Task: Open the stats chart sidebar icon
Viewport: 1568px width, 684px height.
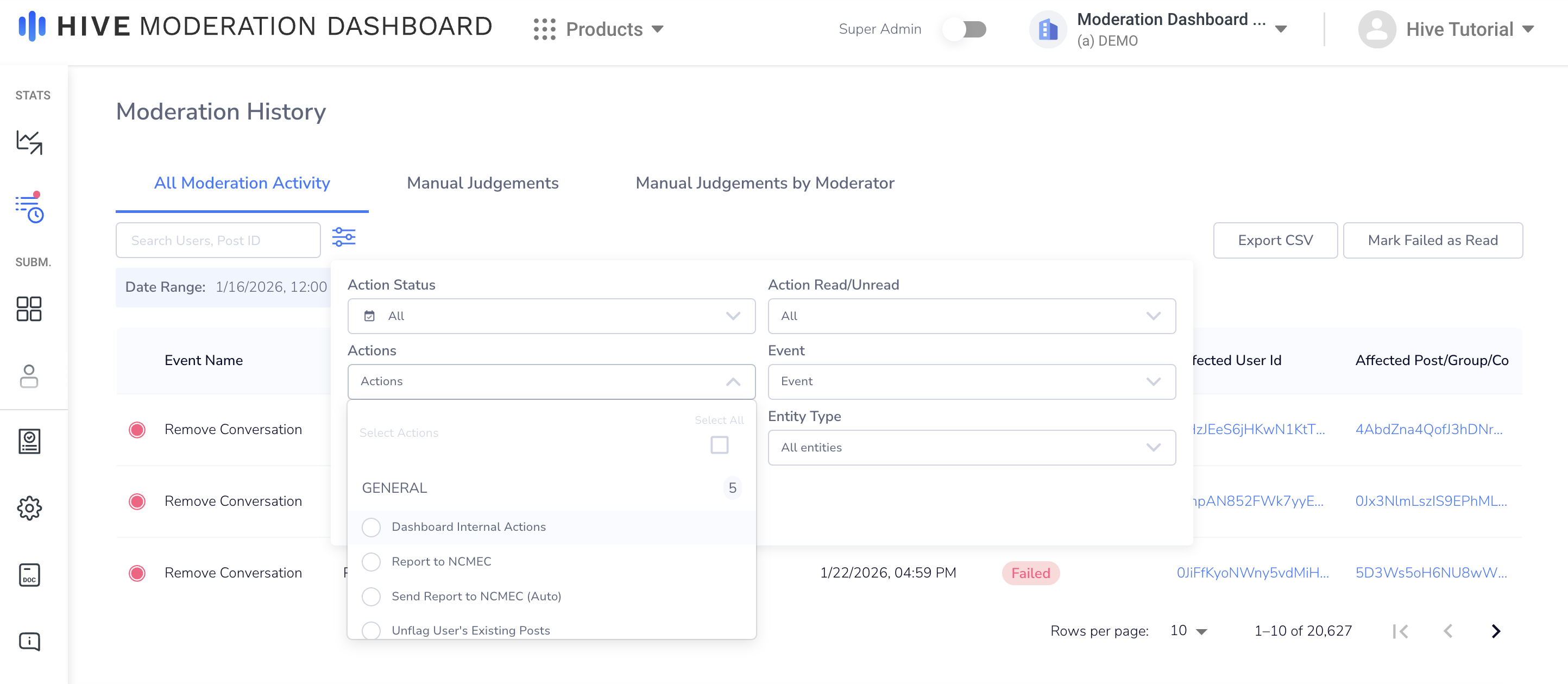Action: point(29,142)
